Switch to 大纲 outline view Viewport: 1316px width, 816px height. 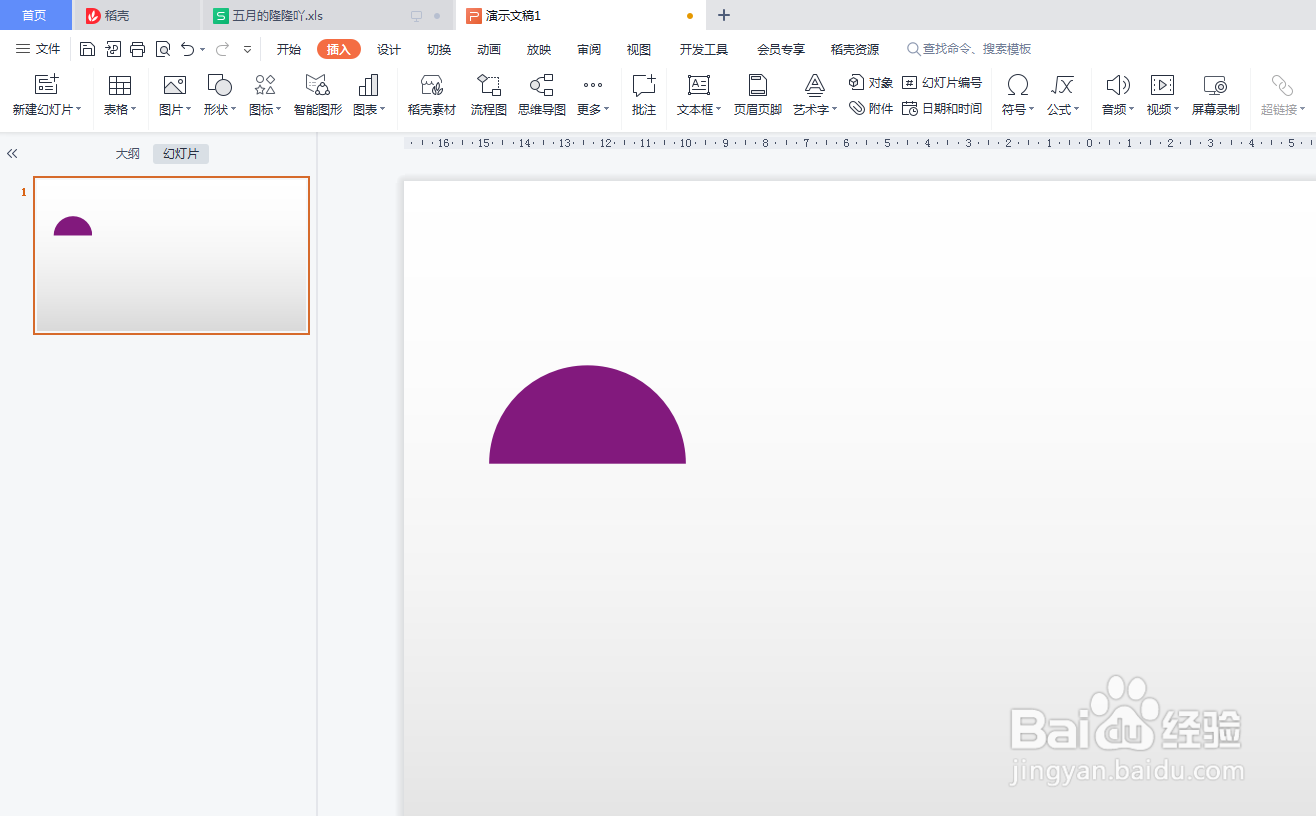tap(128, 154)
